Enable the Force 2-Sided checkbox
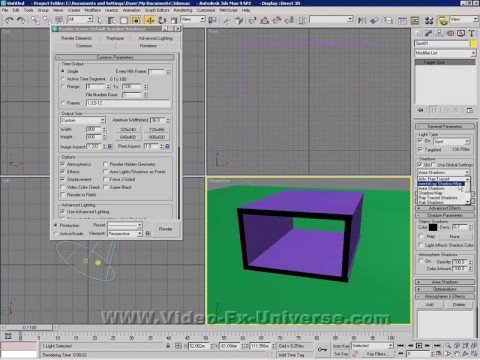The width and height of the screenshot is (480, 360). [105, 179]
